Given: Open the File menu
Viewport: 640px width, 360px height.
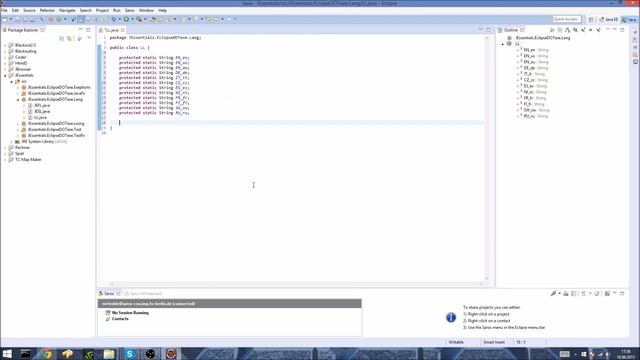Looking at the screenshot, I should click(x=4, y=10).
